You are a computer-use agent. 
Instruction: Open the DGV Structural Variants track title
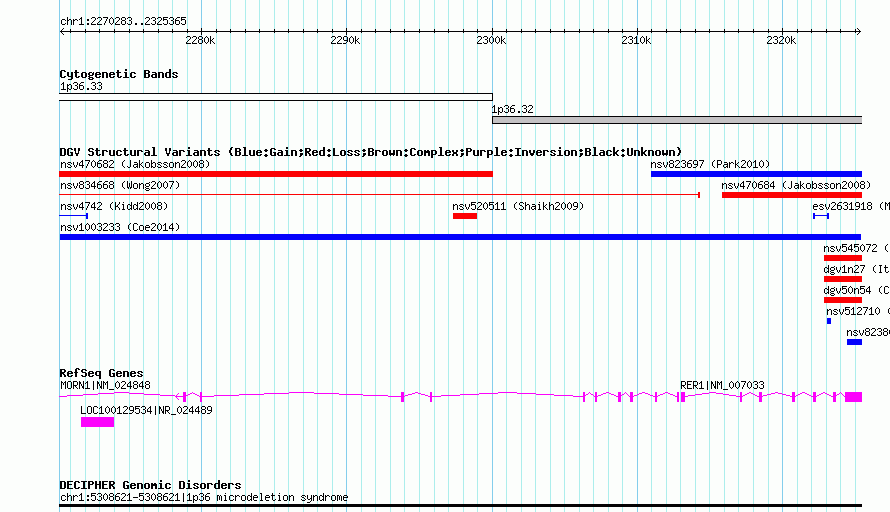click(371, 152)
